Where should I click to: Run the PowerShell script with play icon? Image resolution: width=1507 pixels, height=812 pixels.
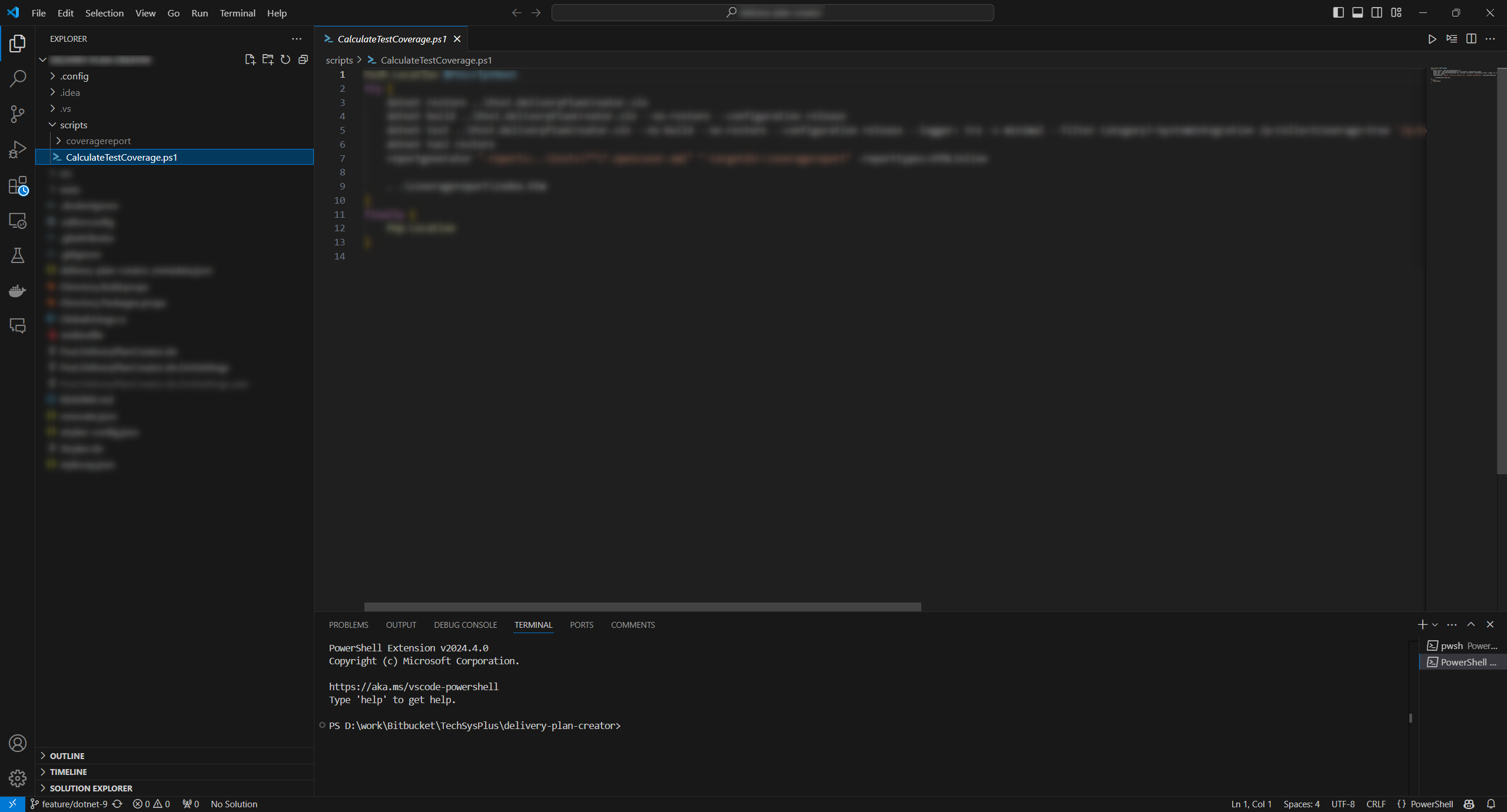click(1432, 39)
